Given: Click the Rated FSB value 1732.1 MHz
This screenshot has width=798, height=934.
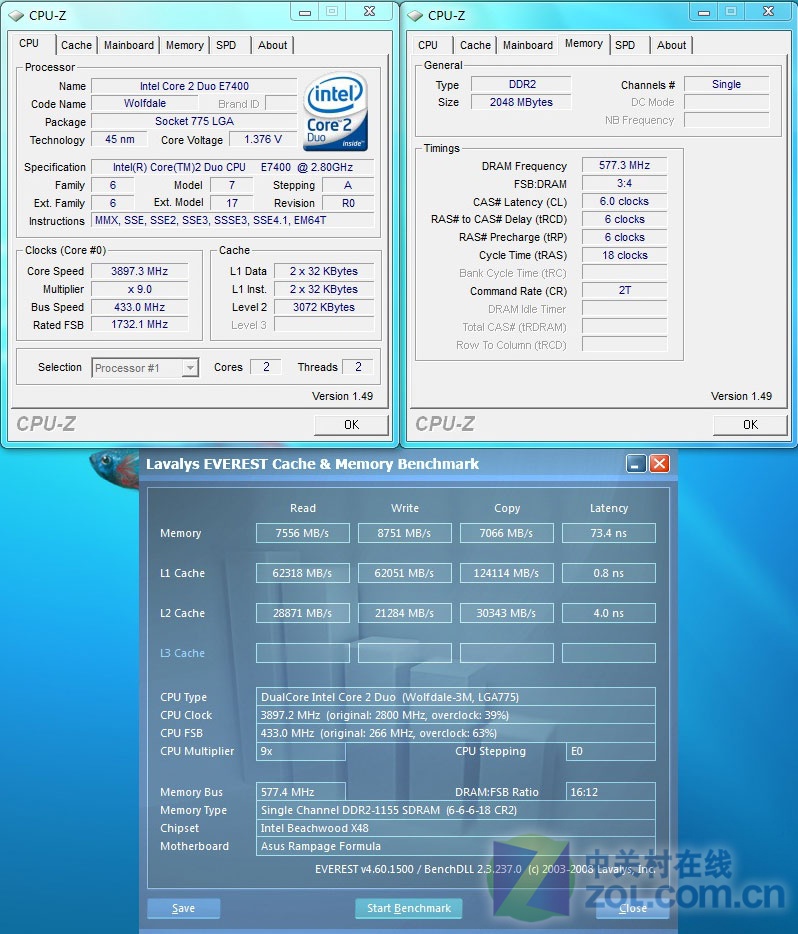Looking at the screenshot, I should [x=140, y=325].
